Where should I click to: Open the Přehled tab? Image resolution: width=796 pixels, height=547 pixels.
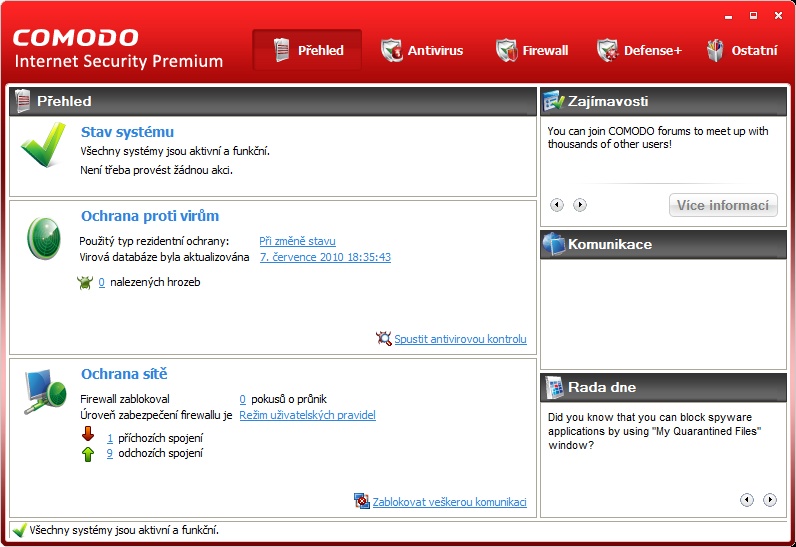point(307,50)
